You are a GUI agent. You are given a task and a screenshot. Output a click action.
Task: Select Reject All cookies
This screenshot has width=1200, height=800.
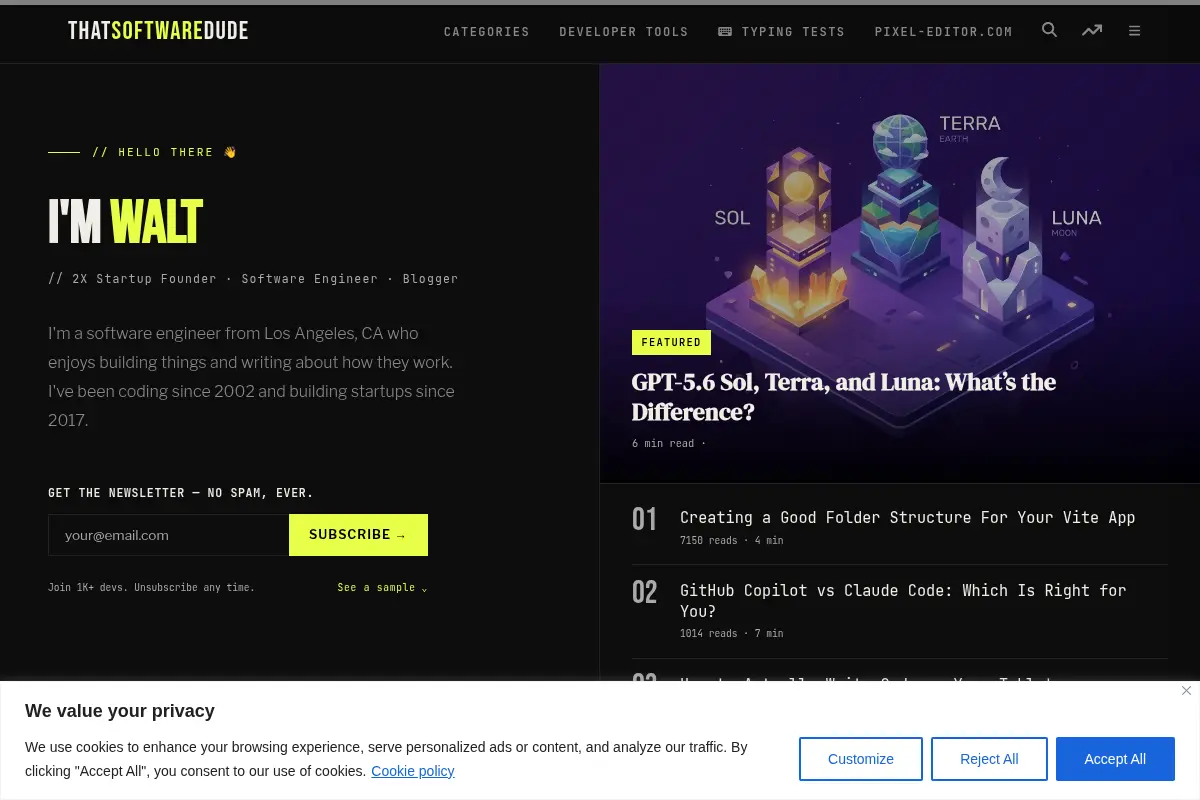point(989,759)
